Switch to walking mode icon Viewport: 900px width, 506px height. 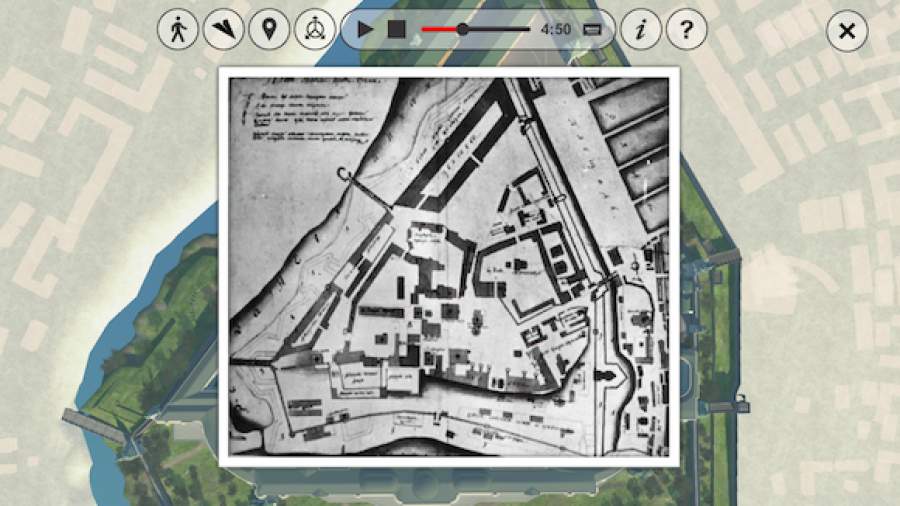(178, 29)
